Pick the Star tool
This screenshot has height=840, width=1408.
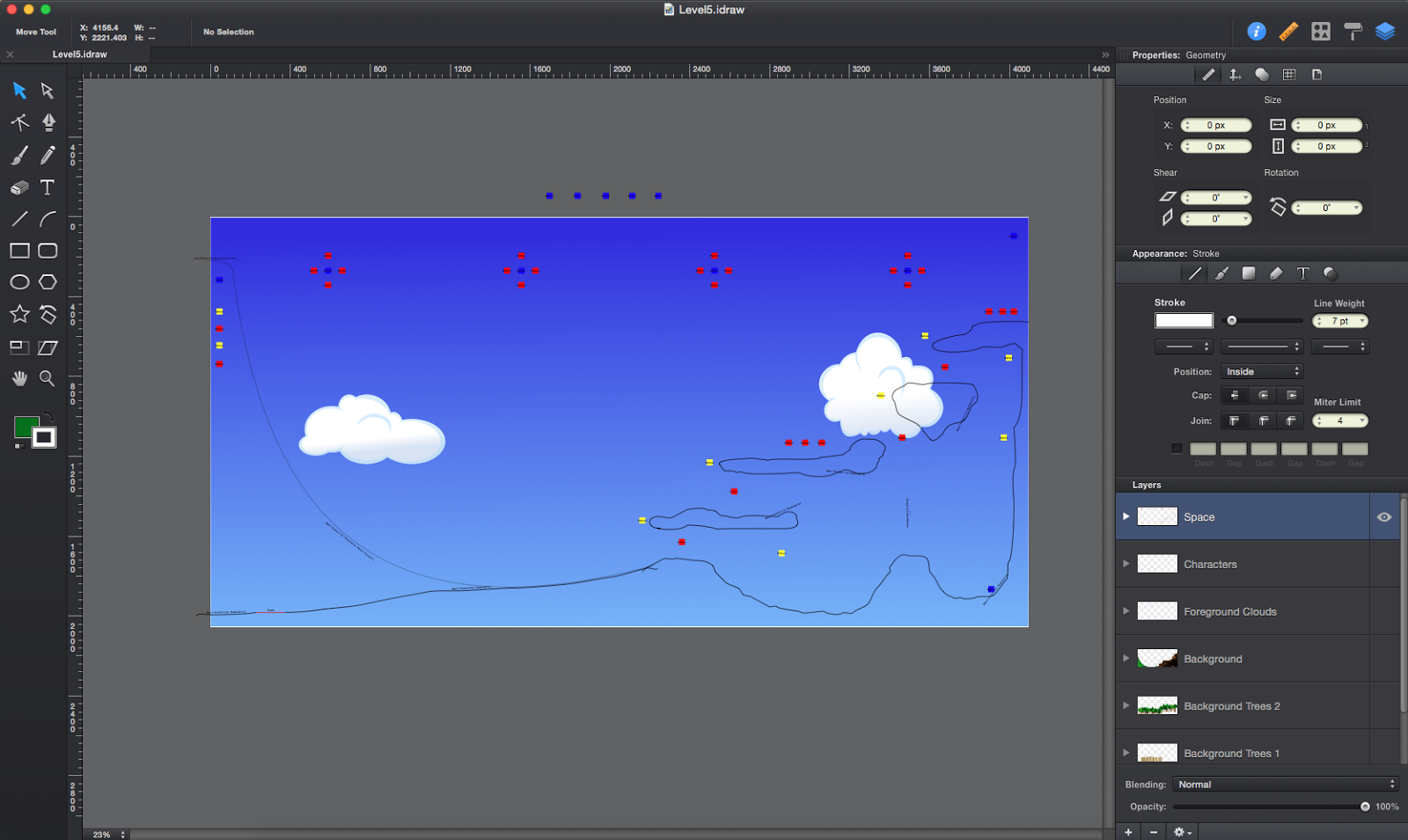(19, 314)
